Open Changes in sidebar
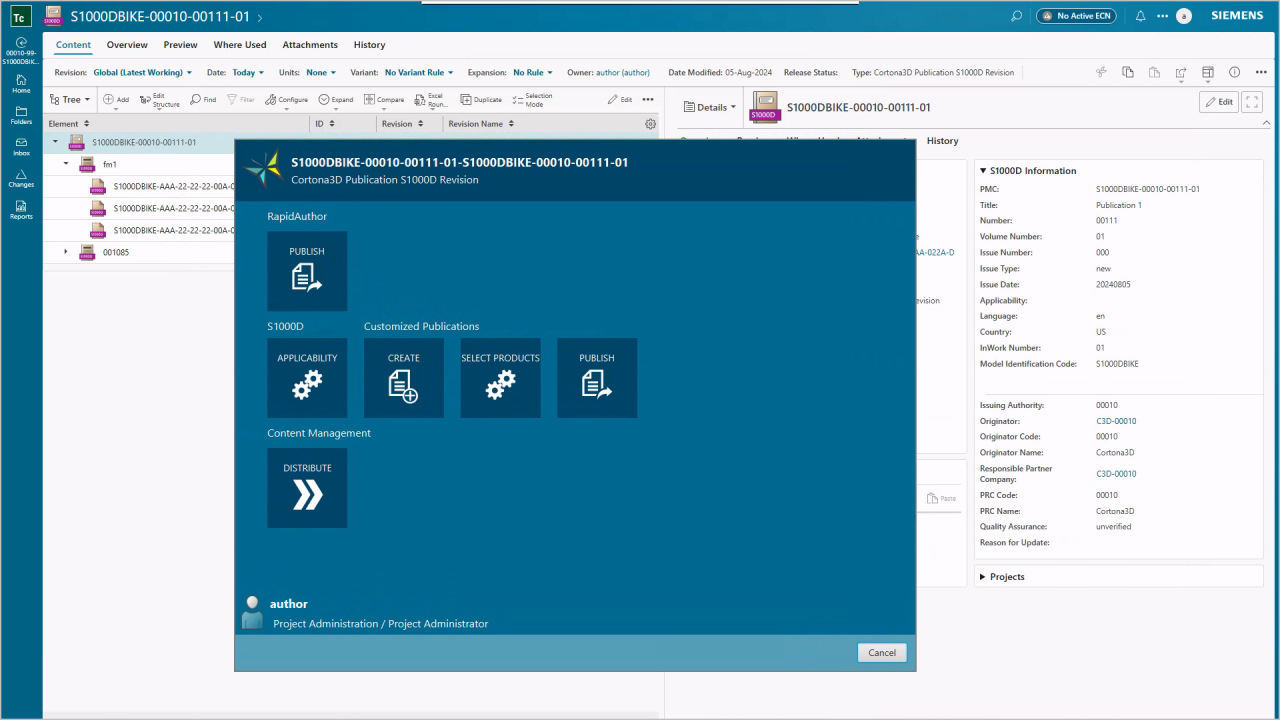Image resolution: width=1280 pixels, height=720 pixels. click(21, 178)
